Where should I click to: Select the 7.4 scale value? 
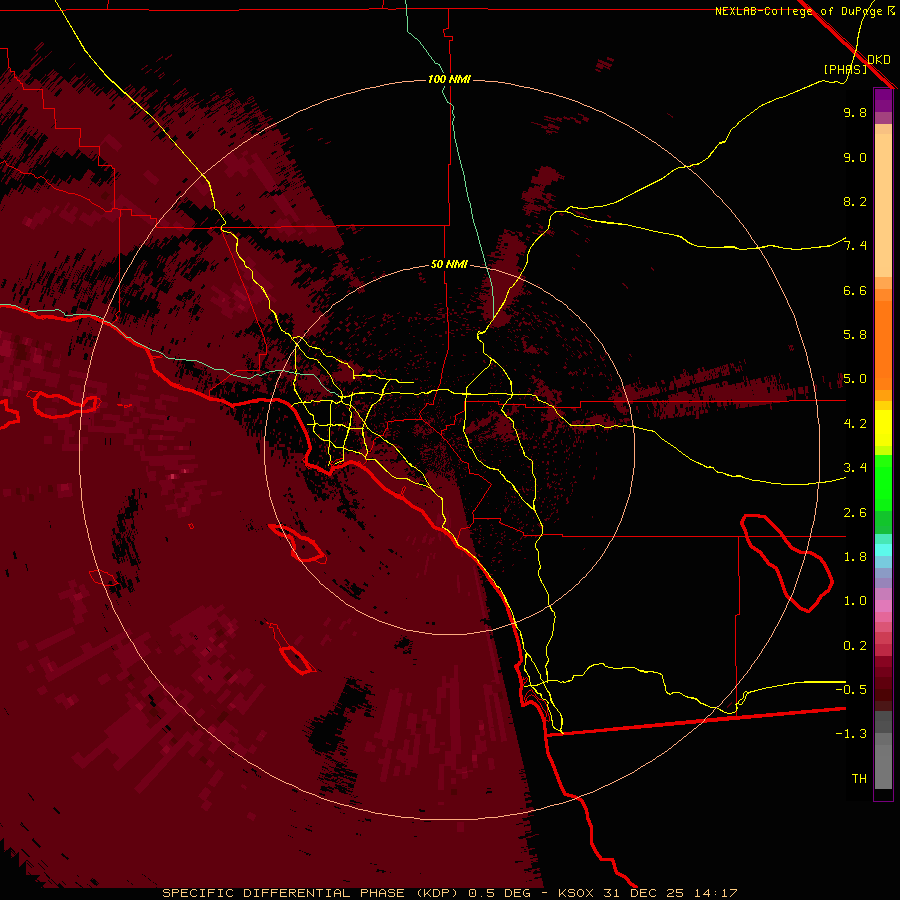click(855, 246)
